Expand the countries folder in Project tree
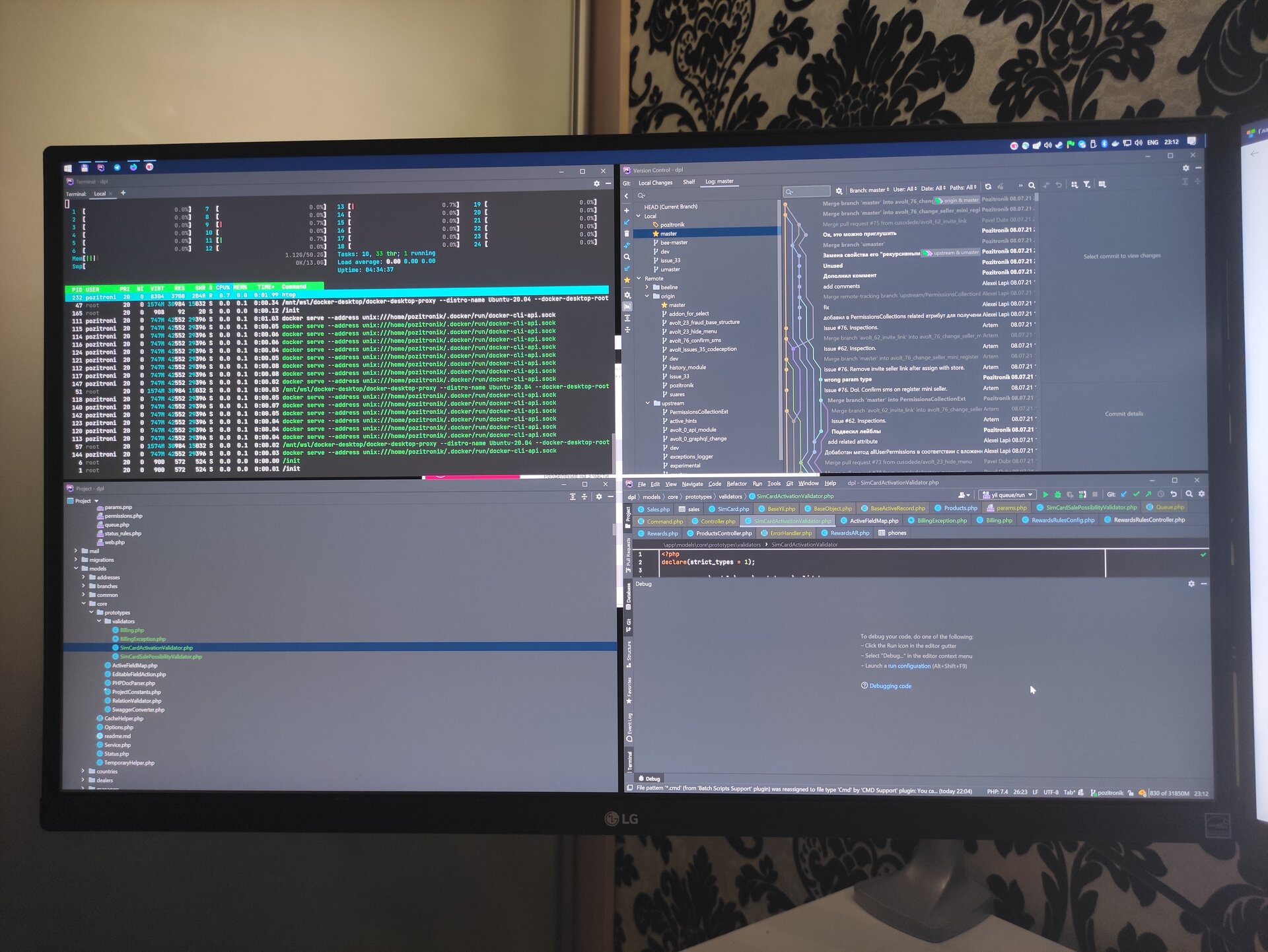The image size is (1268, 952). tap(83, 771)
